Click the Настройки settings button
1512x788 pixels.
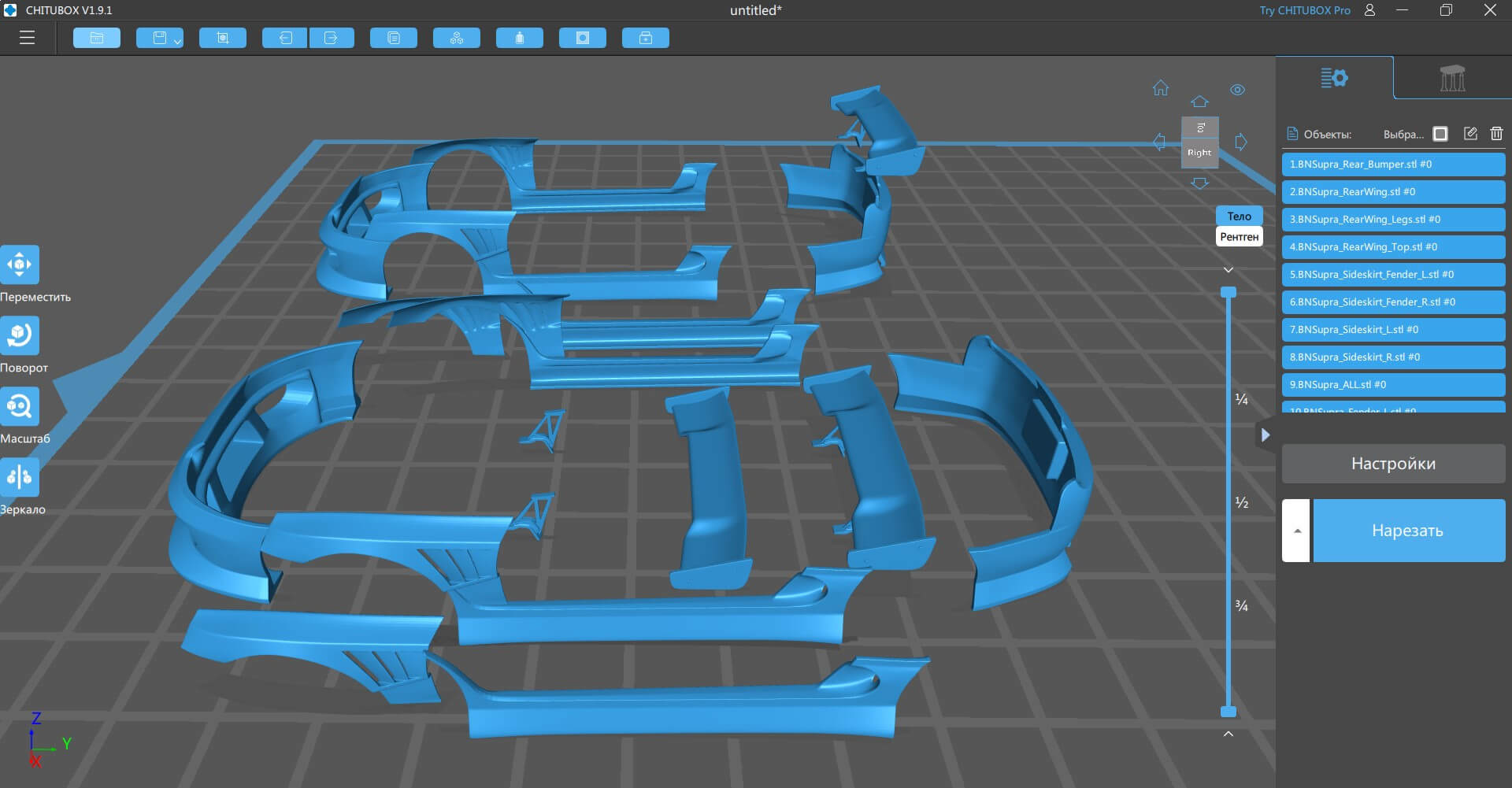click(1393, 464)
